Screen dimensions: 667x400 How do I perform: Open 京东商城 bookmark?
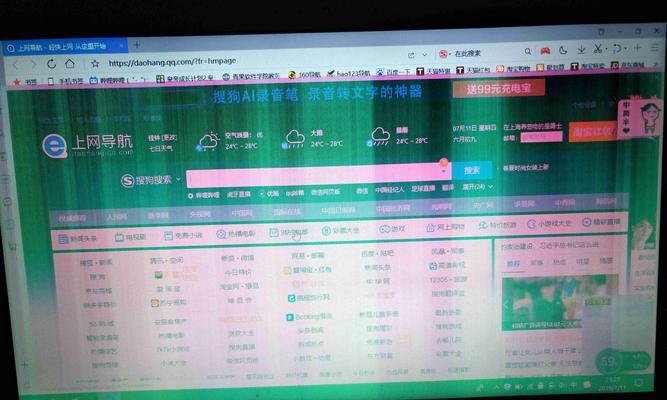[627, 65]
